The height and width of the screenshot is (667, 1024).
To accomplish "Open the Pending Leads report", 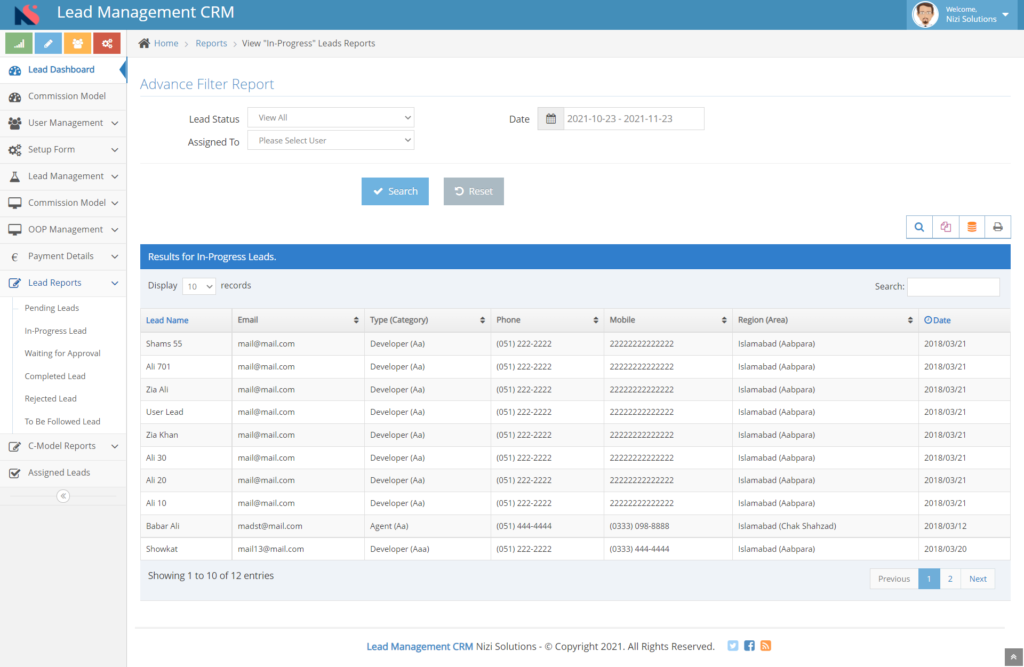I will [52, 308].
